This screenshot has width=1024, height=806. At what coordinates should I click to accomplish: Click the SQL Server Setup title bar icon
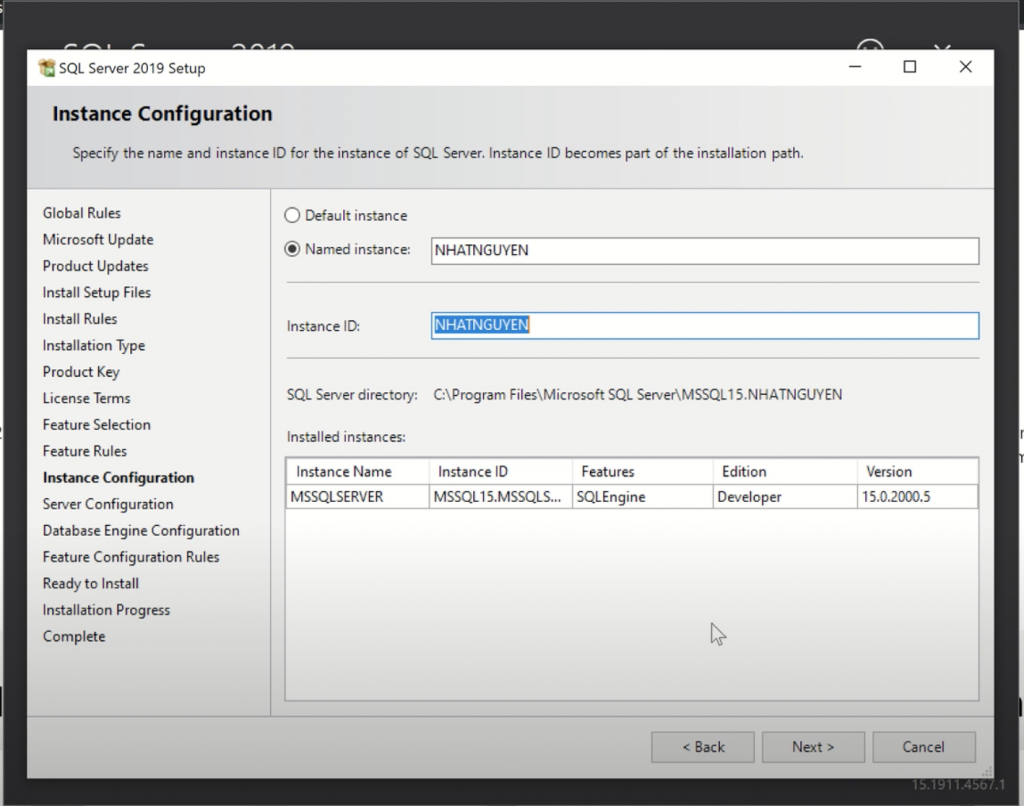[x=46, y=68]
